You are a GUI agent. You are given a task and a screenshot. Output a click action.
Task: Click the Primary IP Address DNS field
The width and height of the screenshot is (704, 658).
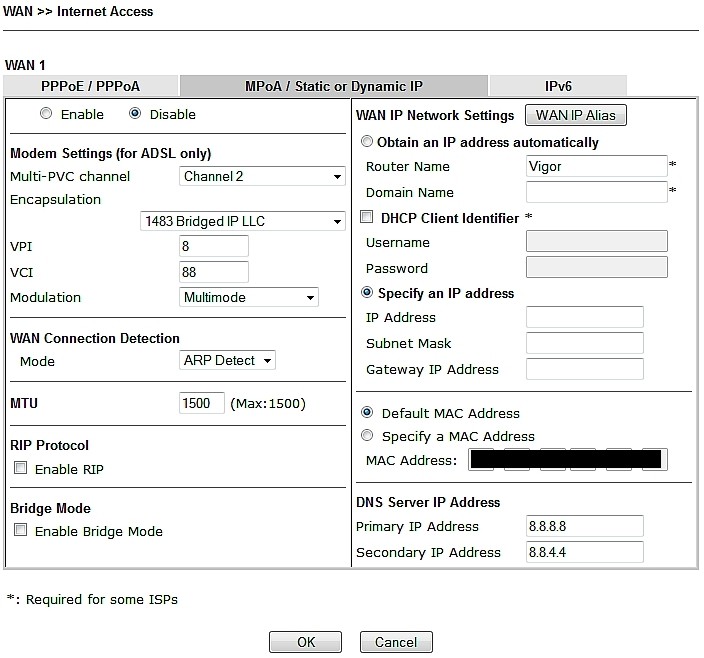click(585, 526)
